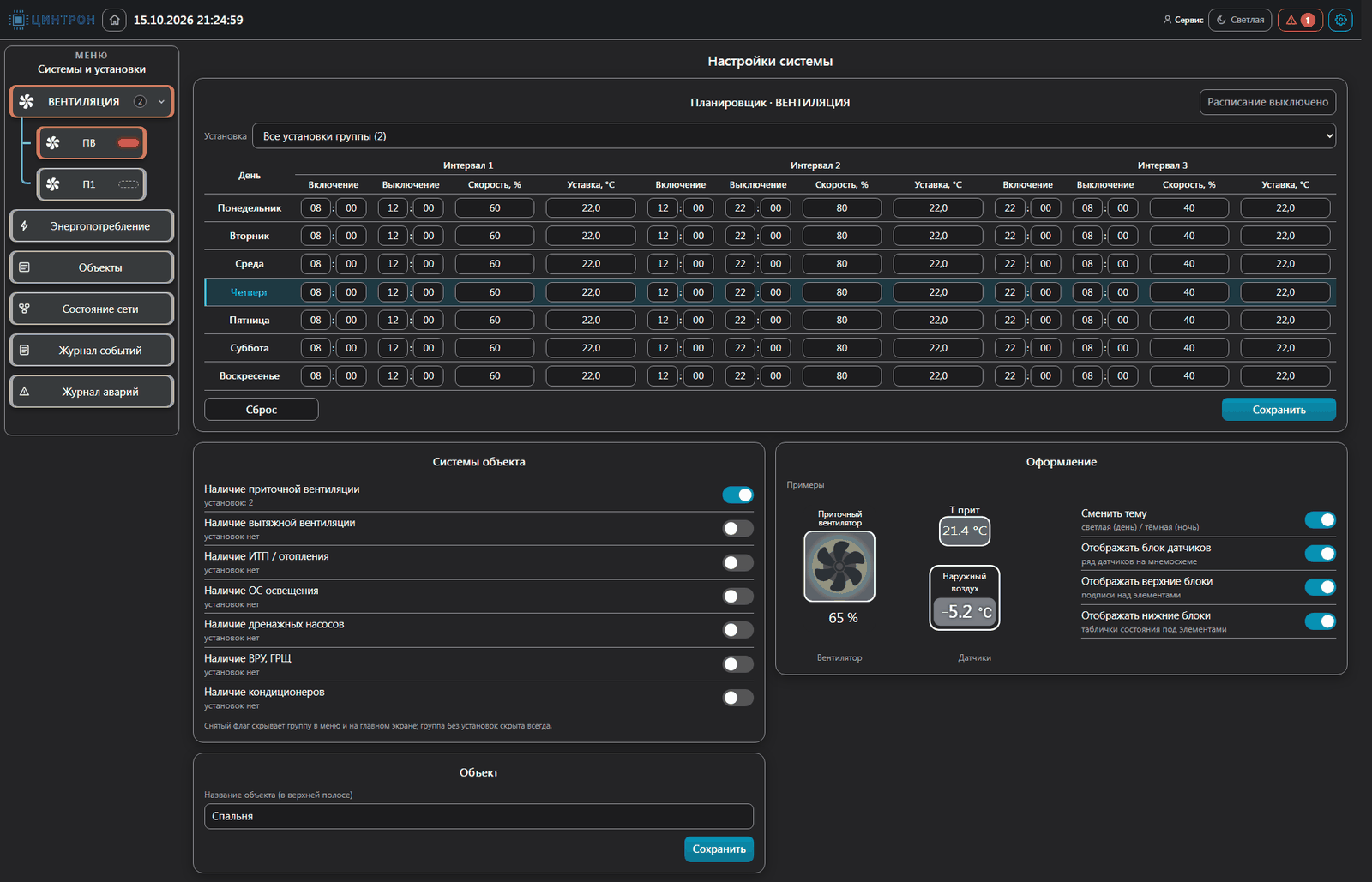
Task: Open Состояние сети menu section
Action: [92, 309]
